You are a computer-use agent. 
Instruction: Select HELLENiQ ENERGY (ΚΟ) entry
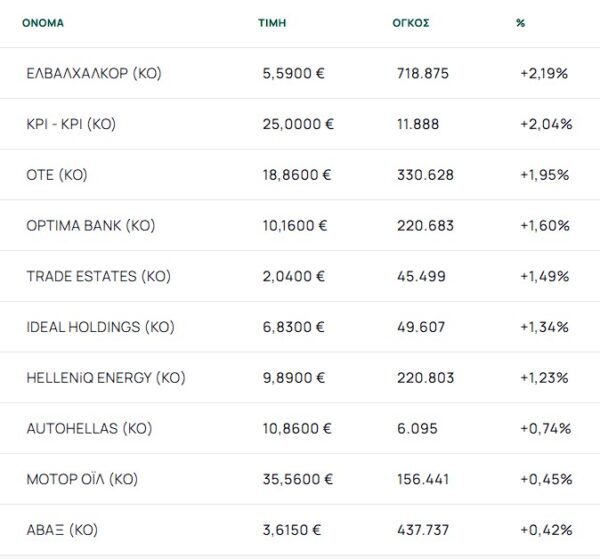106,378
